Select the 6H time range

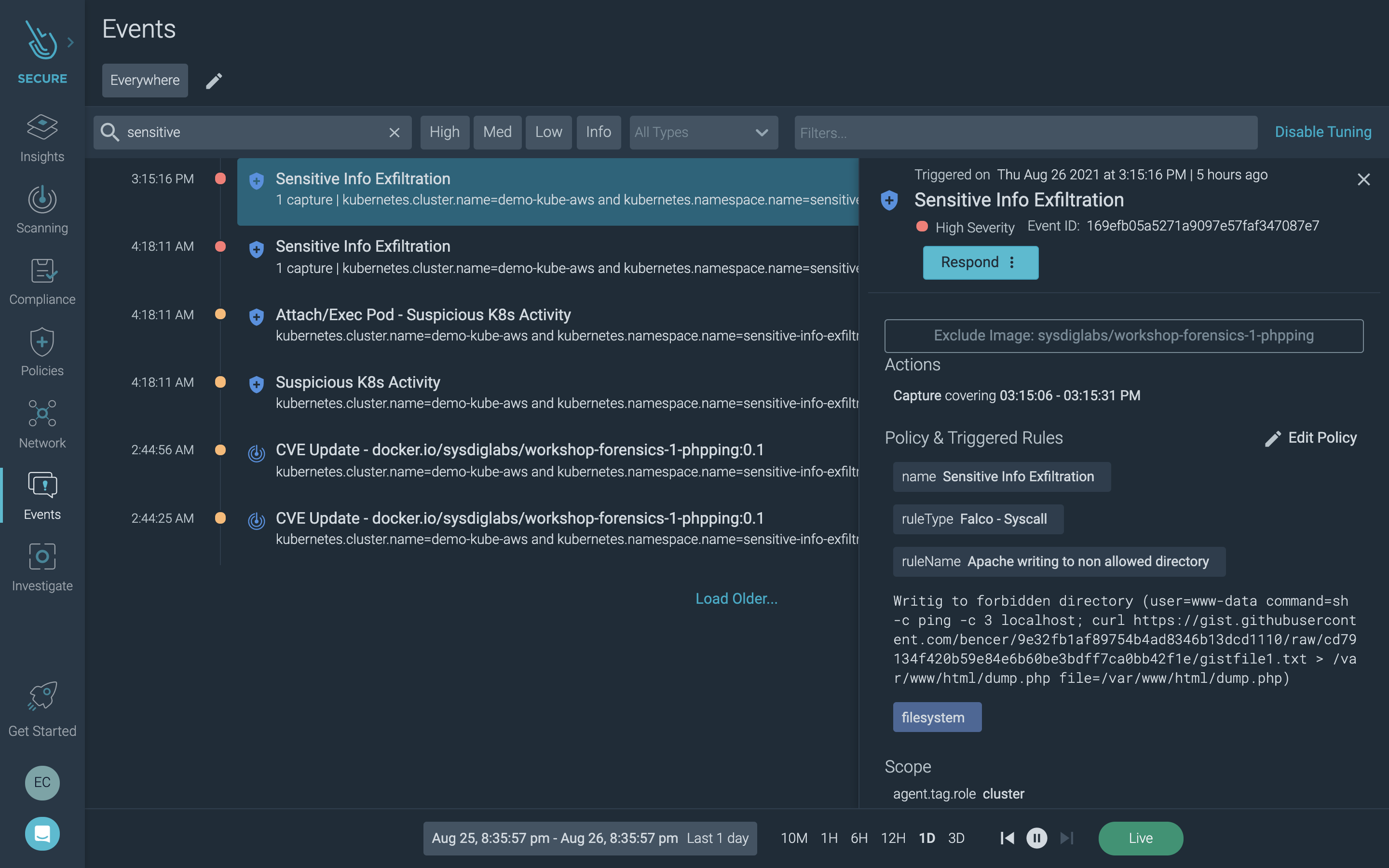point(858,838)
